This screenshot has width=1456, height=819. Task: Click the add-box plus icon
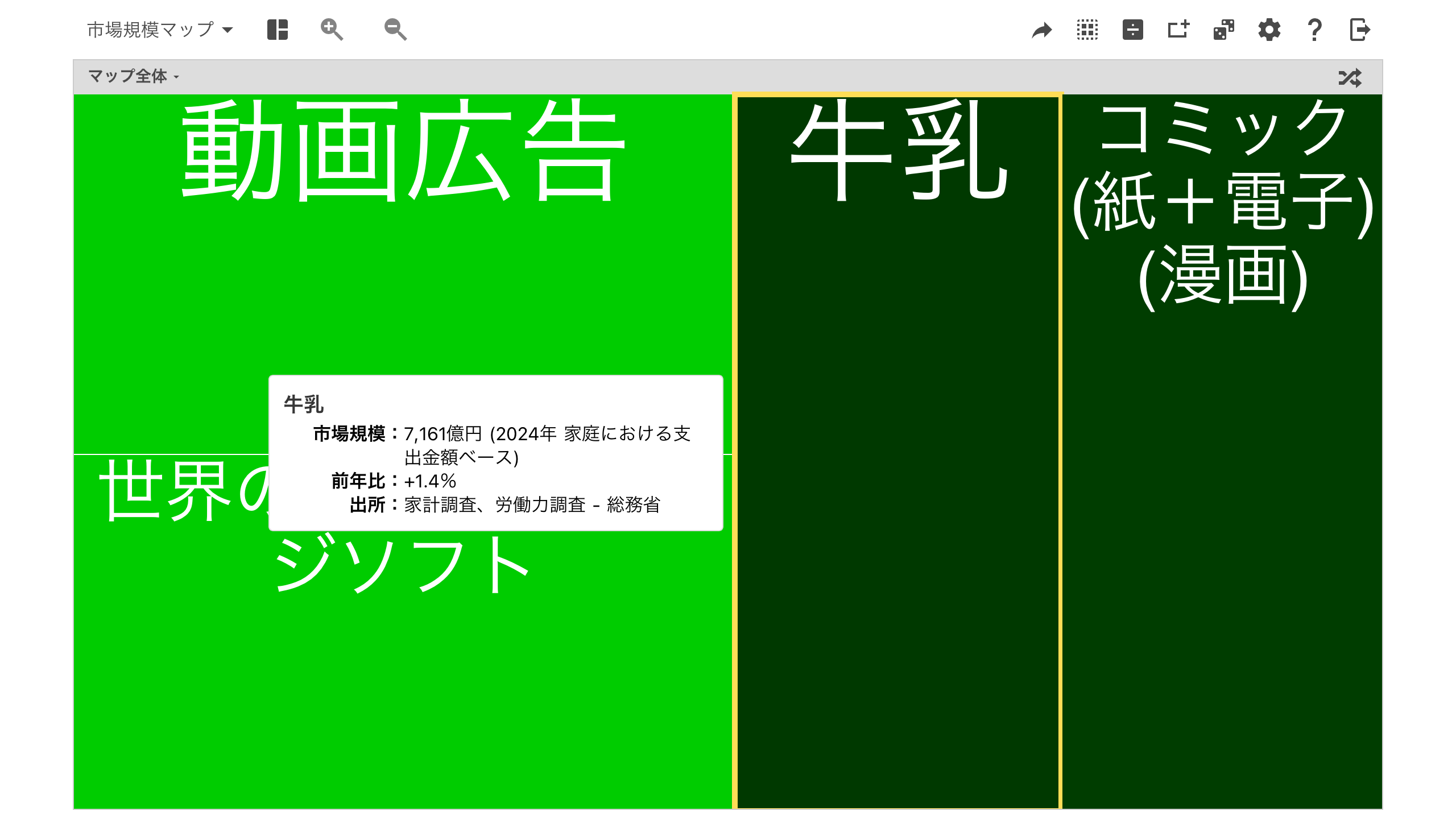coord(1178,29)
